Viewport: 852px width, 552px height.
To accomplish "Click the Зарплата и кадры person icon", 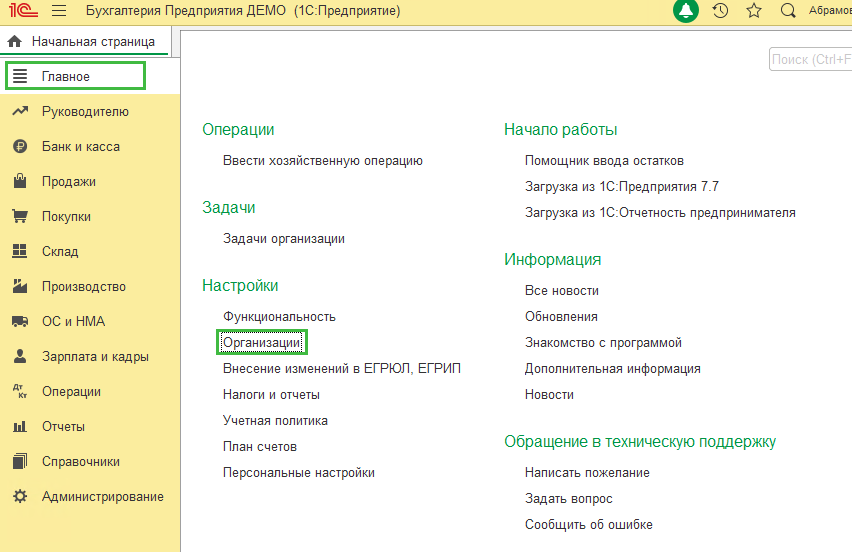I will [20, 356].
